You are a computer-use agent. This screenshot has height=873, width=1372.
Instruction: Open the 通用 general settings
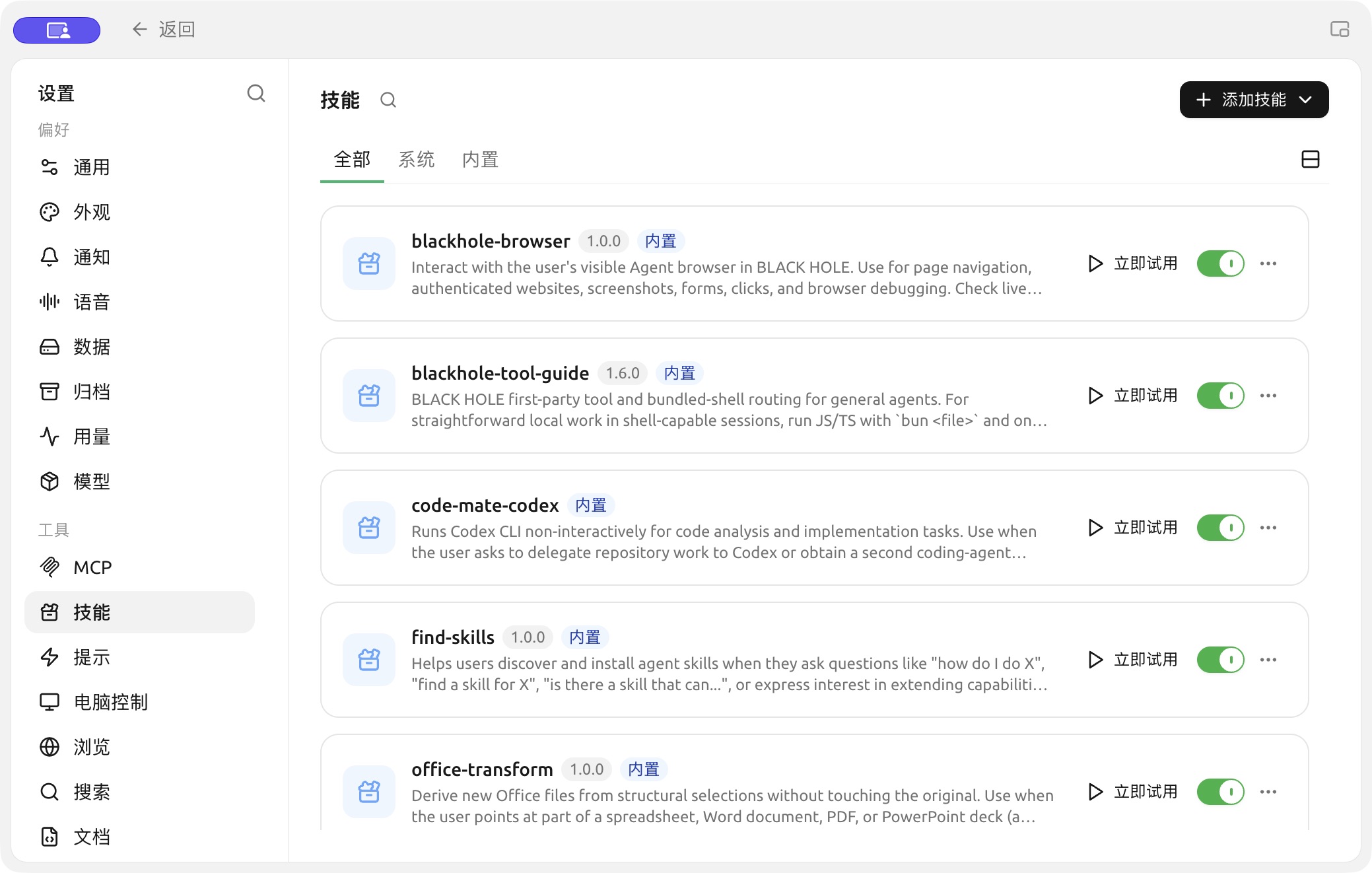coord(139,167)
